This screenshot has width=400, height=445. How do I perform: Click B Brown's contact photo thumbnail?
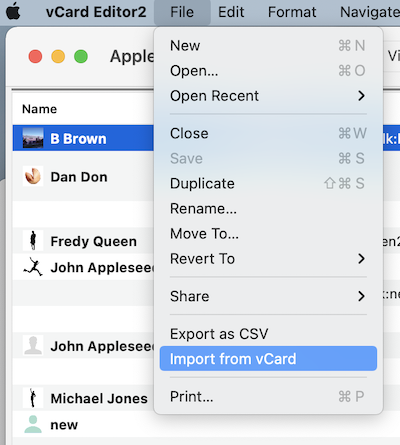pos(33,138)
